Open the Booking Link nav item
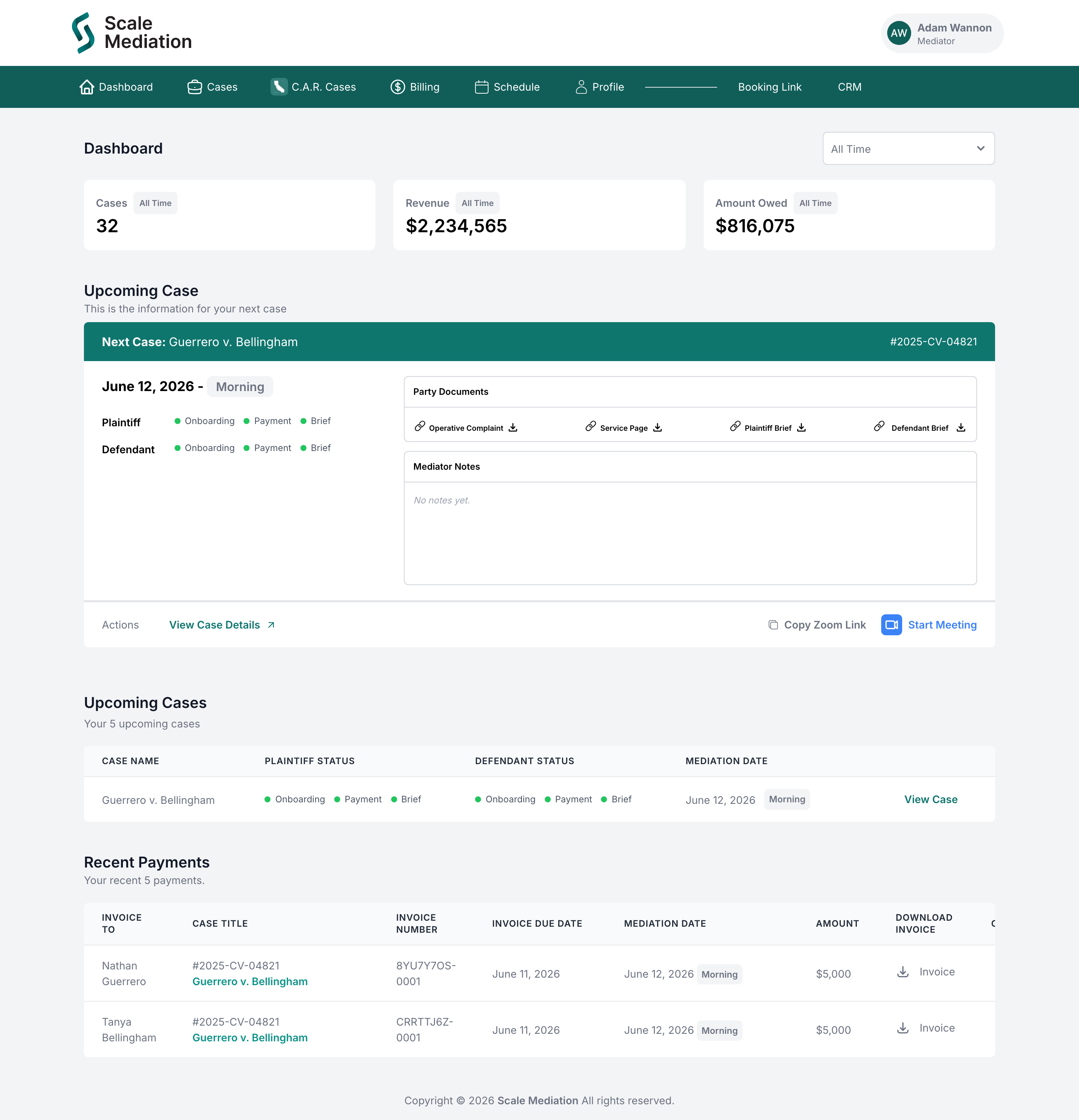This screenshot has height=1120, width=1079. pos(770,87)
